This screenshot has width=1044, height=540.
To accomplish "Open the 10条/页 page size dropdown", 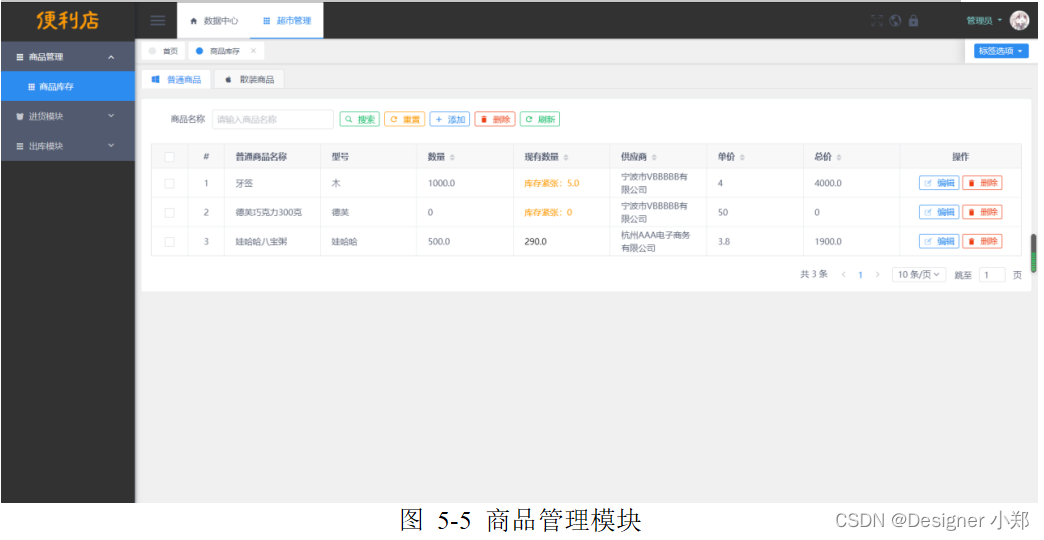I will pos(919,274).
